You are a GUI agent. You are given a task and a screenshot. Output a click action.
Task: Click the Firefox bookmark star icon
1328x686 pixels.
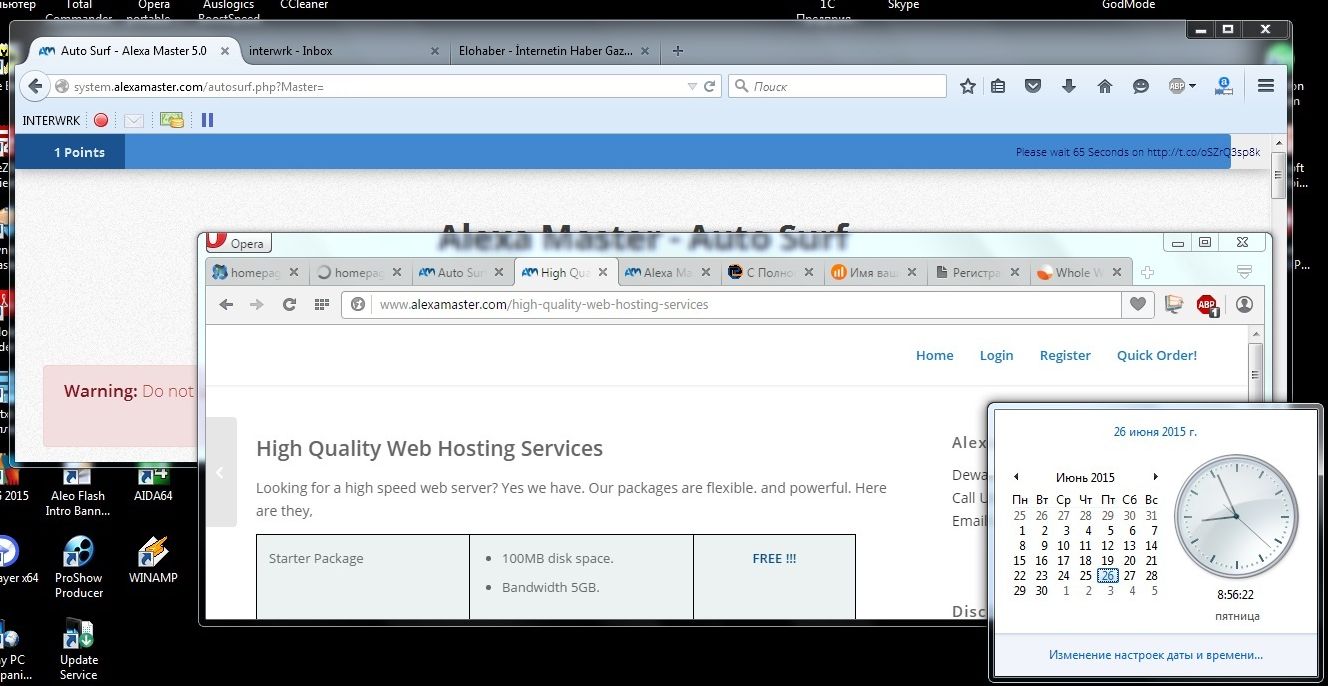967,87
